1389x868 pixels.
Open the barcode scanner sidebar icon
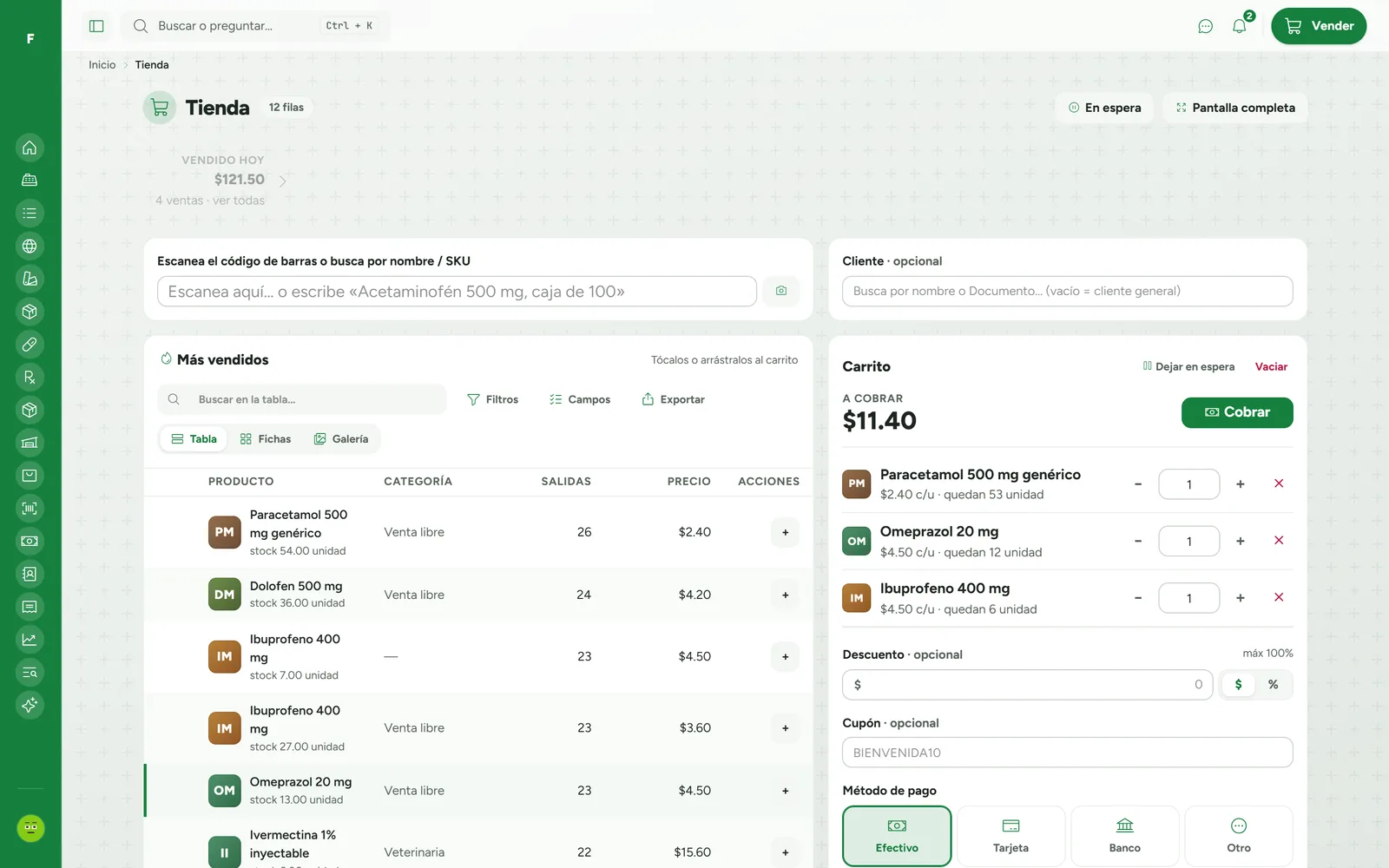[x=30, y=509]
